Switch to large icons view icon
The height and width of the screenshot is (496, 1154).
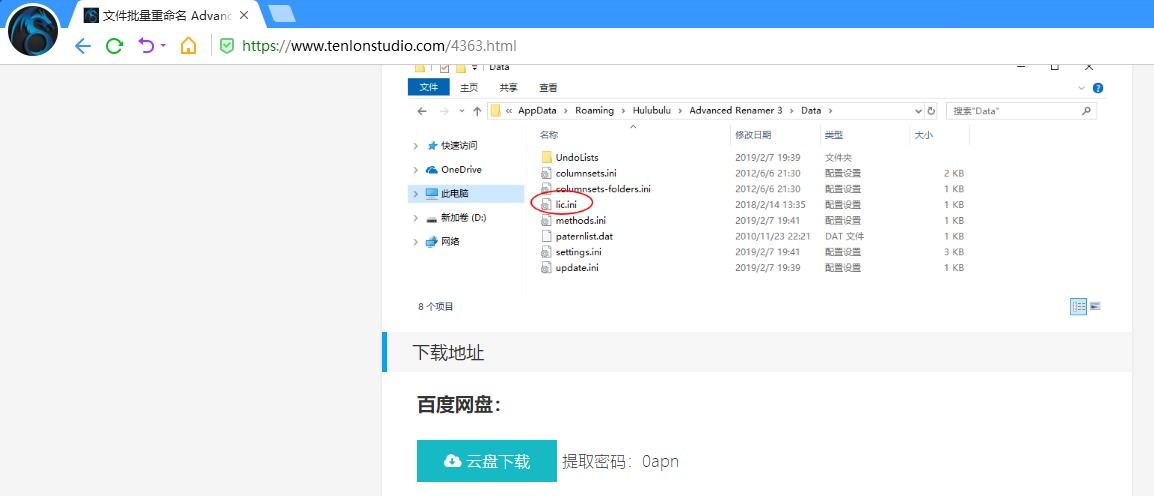click(x=1094, y=306)
